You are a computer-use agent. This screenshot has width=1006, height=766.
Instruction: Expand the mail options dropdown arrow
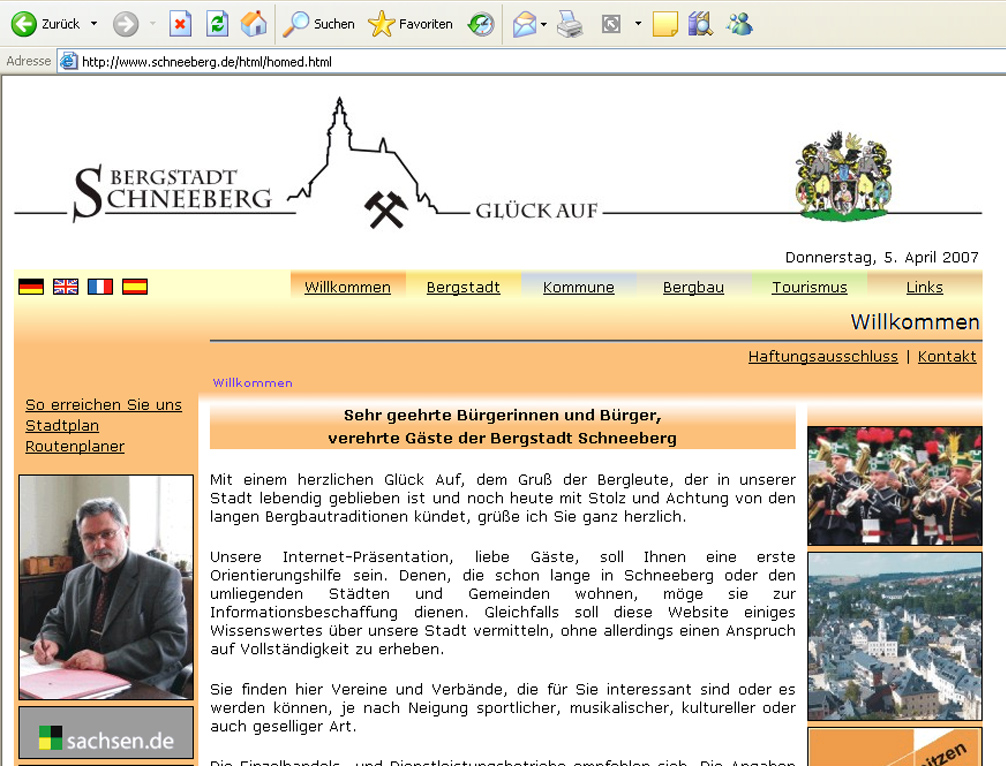(544, 24)
